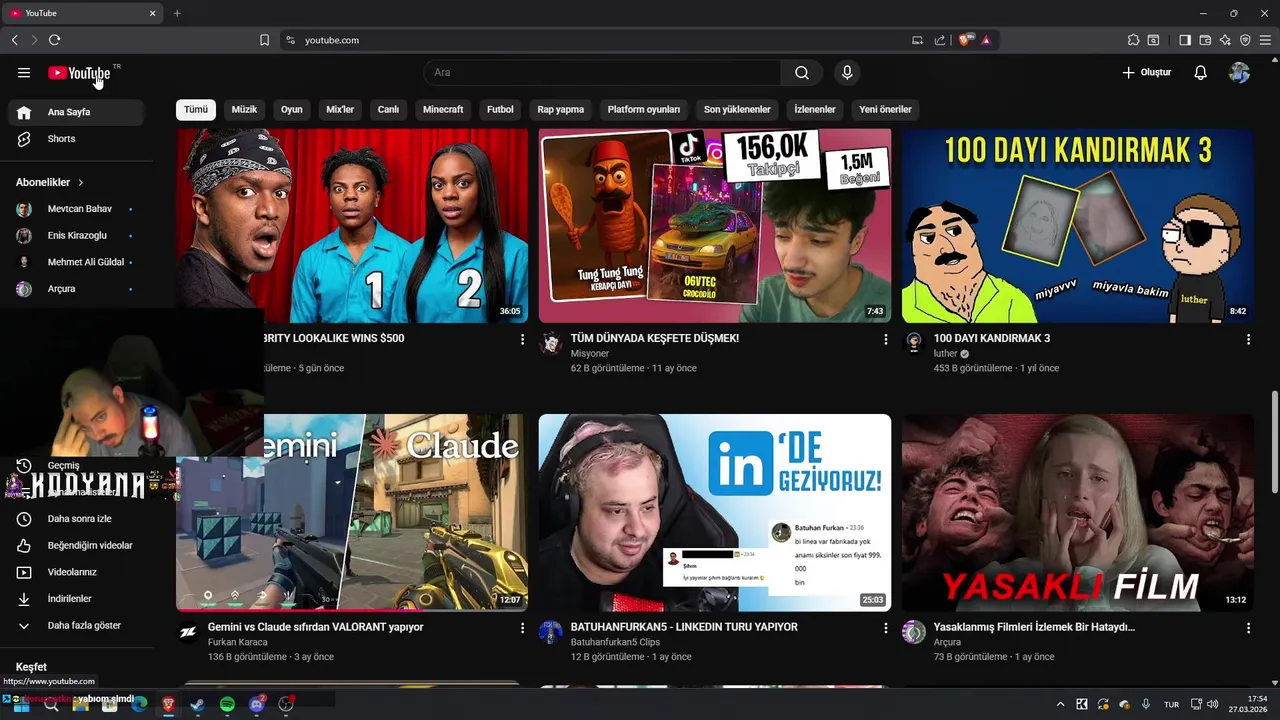Go back with browser back arrow
This screenshot has width=1280, height=720.
(15, 40)
